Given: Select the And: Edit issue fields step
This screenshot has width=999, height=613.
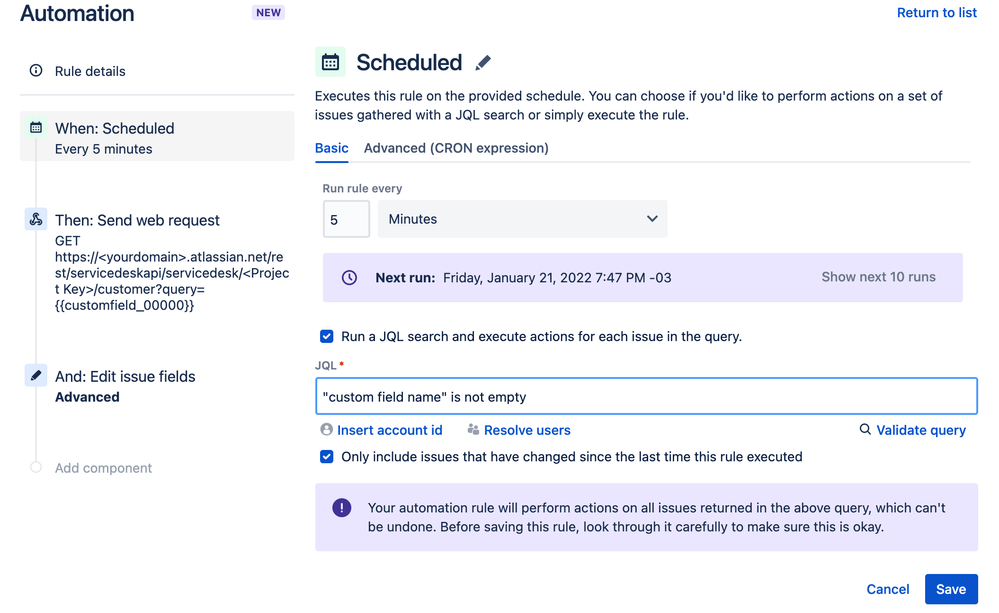Looking at the screenshot, I should coord(125,377).
